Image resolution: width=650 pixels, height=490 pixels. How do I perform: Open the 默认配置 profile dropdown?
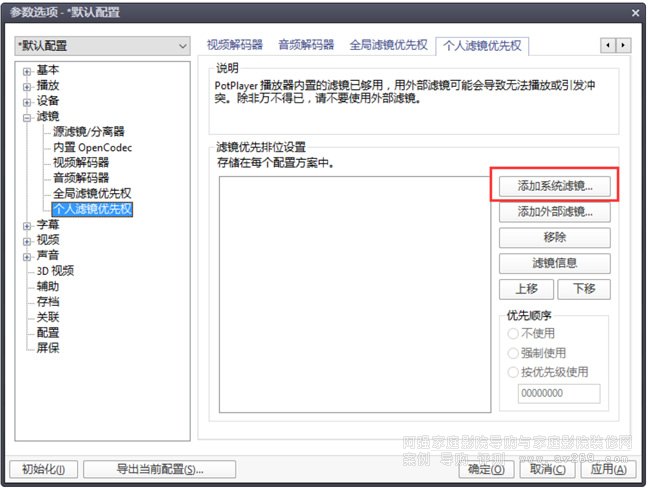coord(102,46)
